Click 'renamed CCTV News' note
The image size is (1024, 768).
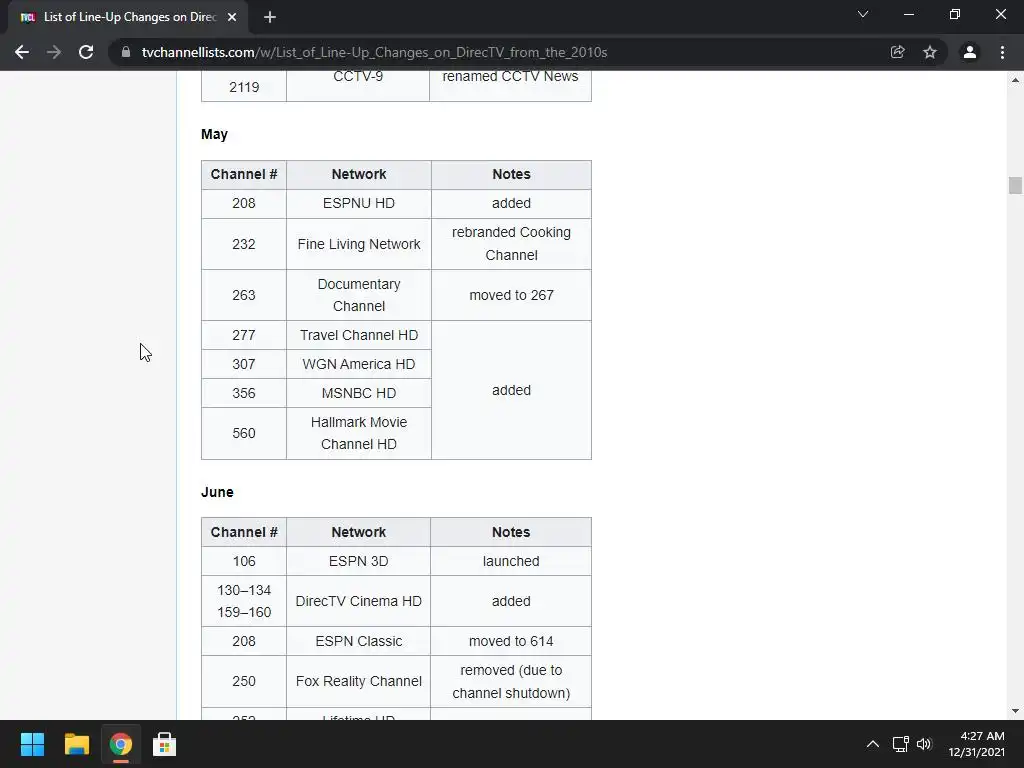click(x=511, y=85)
